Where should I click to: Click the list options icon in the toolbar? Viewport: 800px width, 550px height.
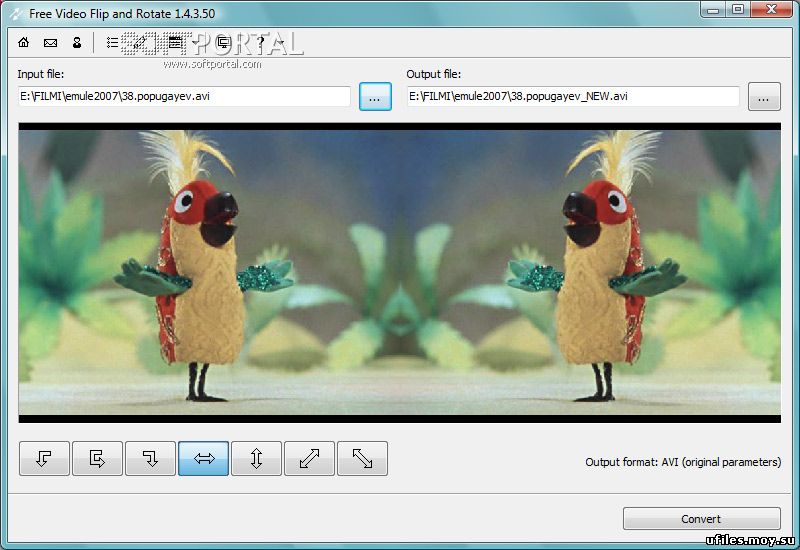(x=112, y=43)
